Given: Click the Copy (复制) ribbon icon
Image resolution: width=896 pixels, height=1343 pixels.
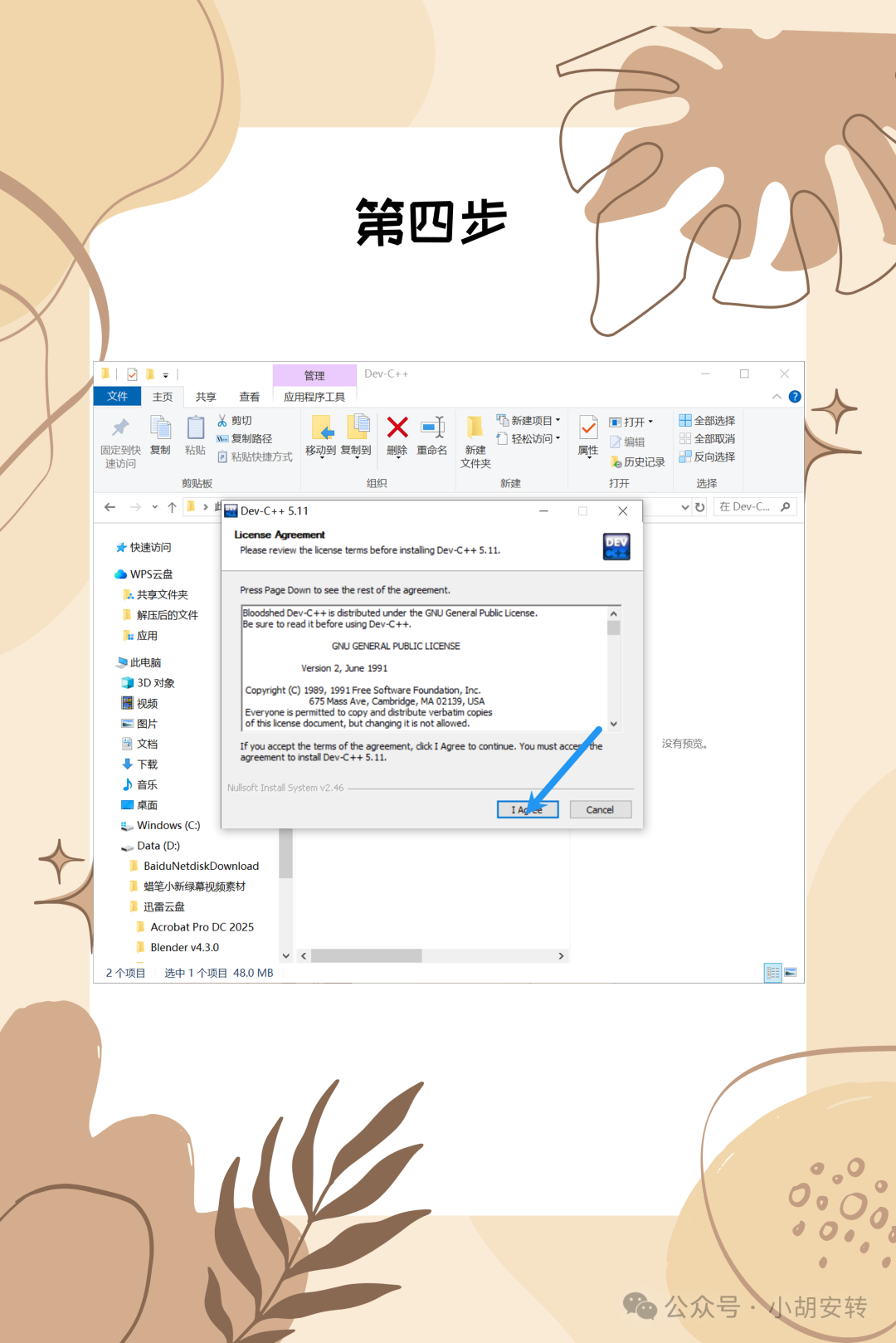Looking at the screenshot, I should pyautogui.click(x=160, y=427).
